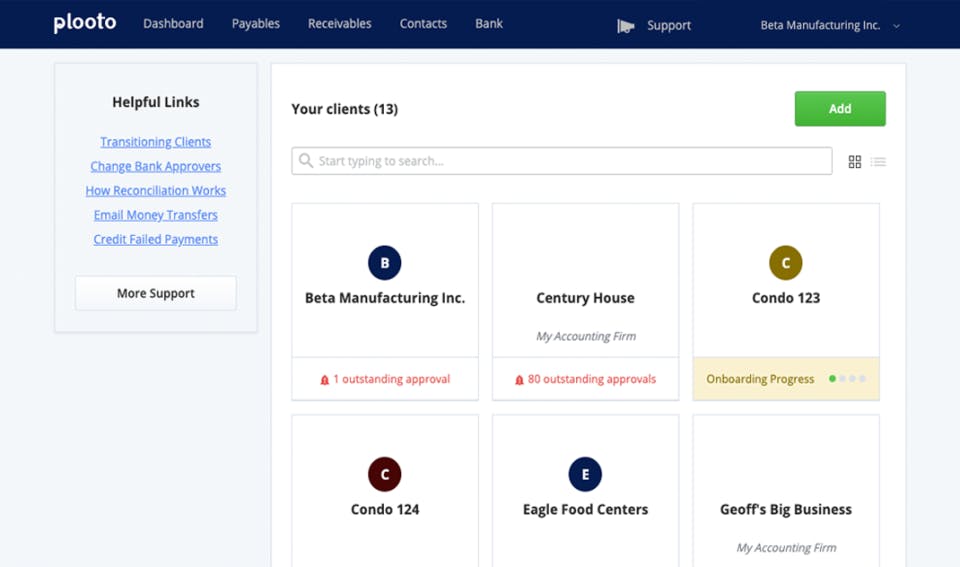Open the Payables menu
The width and height of the screenshot is (960, 567).
(255, 23)
